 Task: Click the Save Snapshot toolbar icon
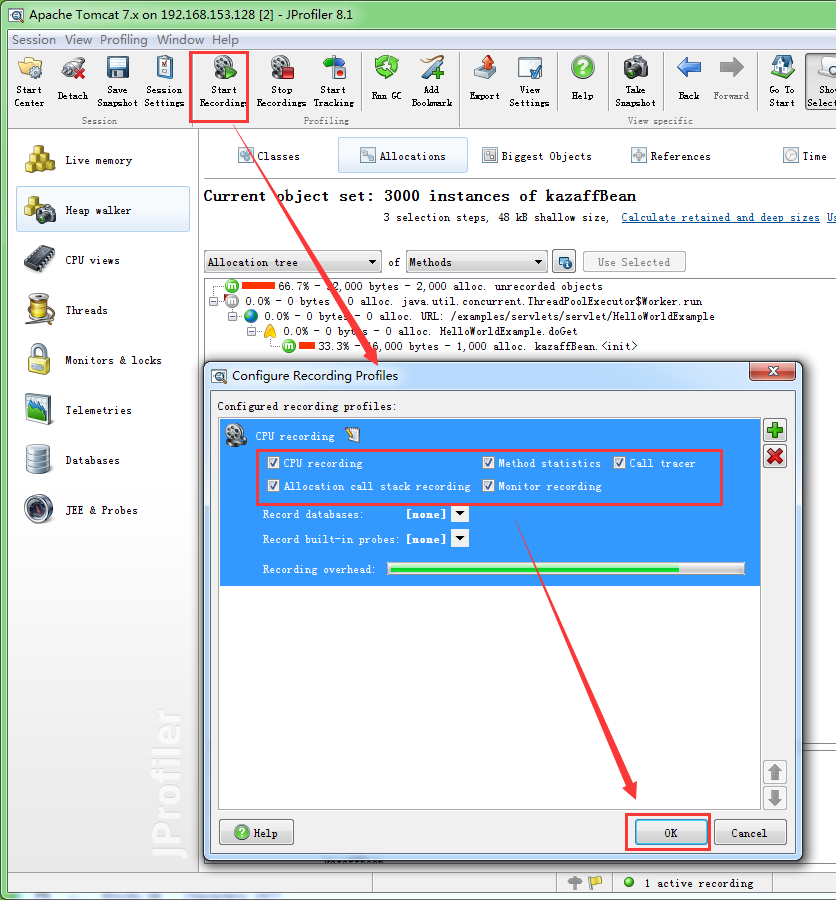pos(117,82)
